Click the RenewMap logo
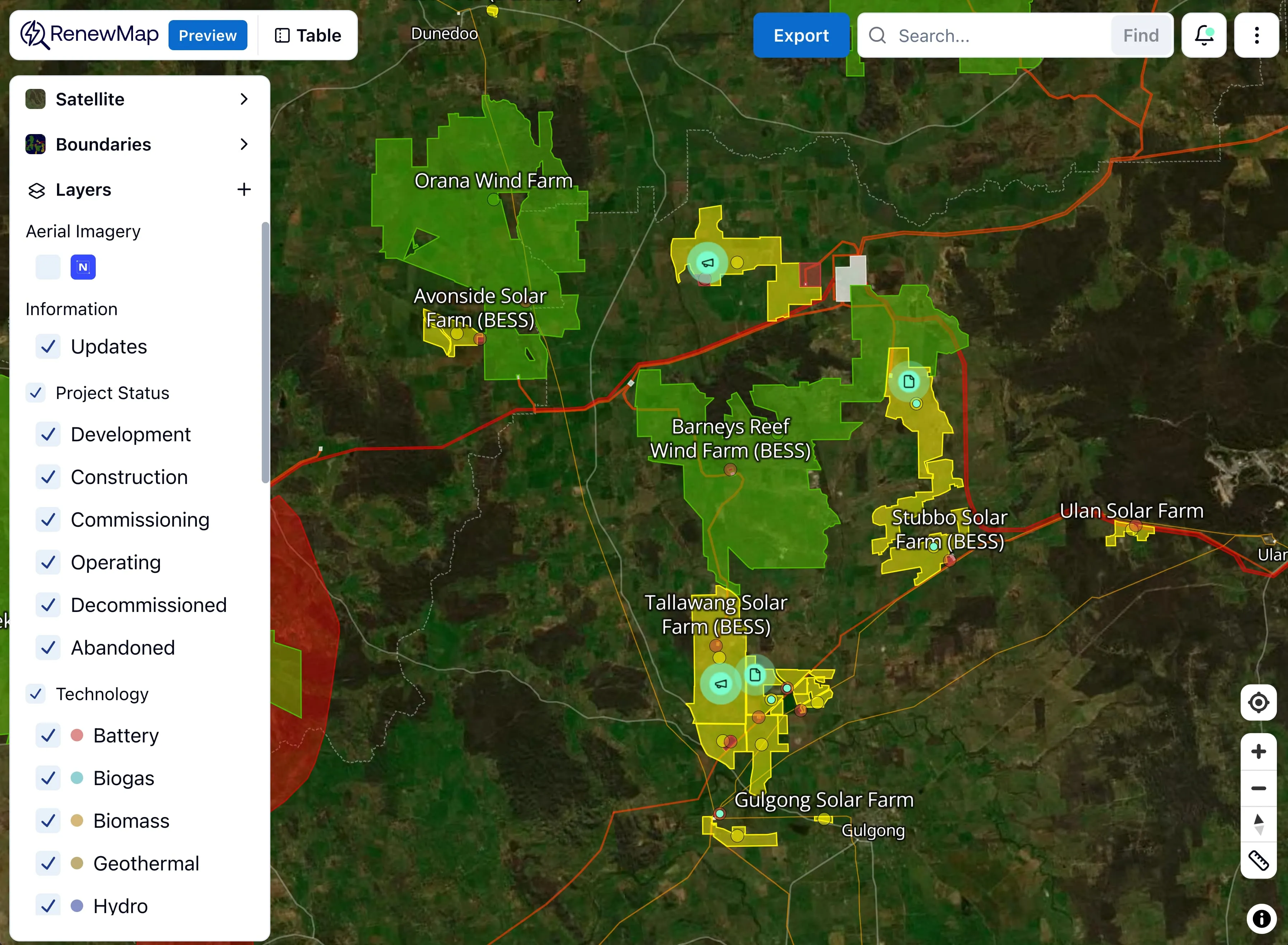 coord(89,34)
